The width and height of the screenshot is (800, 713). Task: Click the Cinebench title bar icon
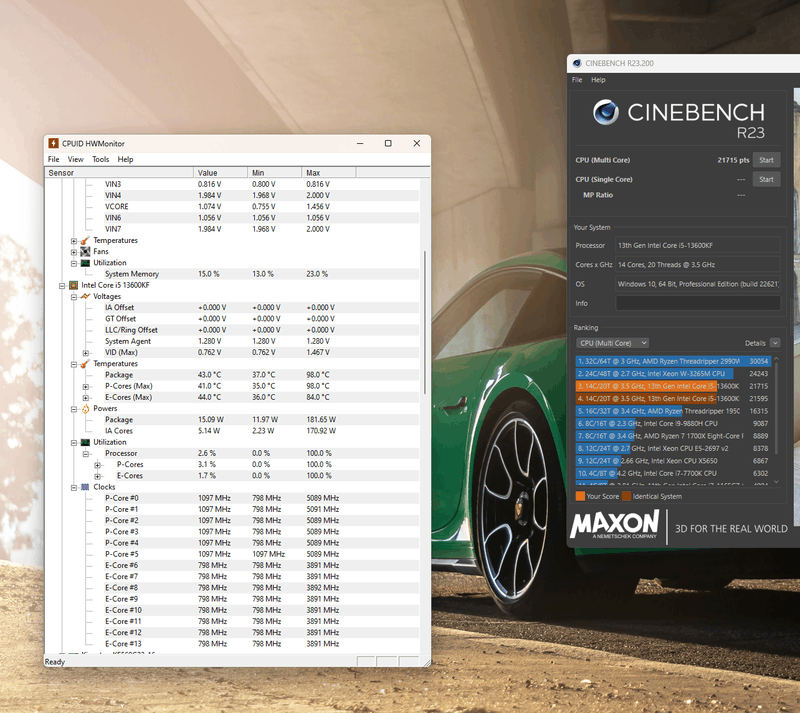point(577,63)
